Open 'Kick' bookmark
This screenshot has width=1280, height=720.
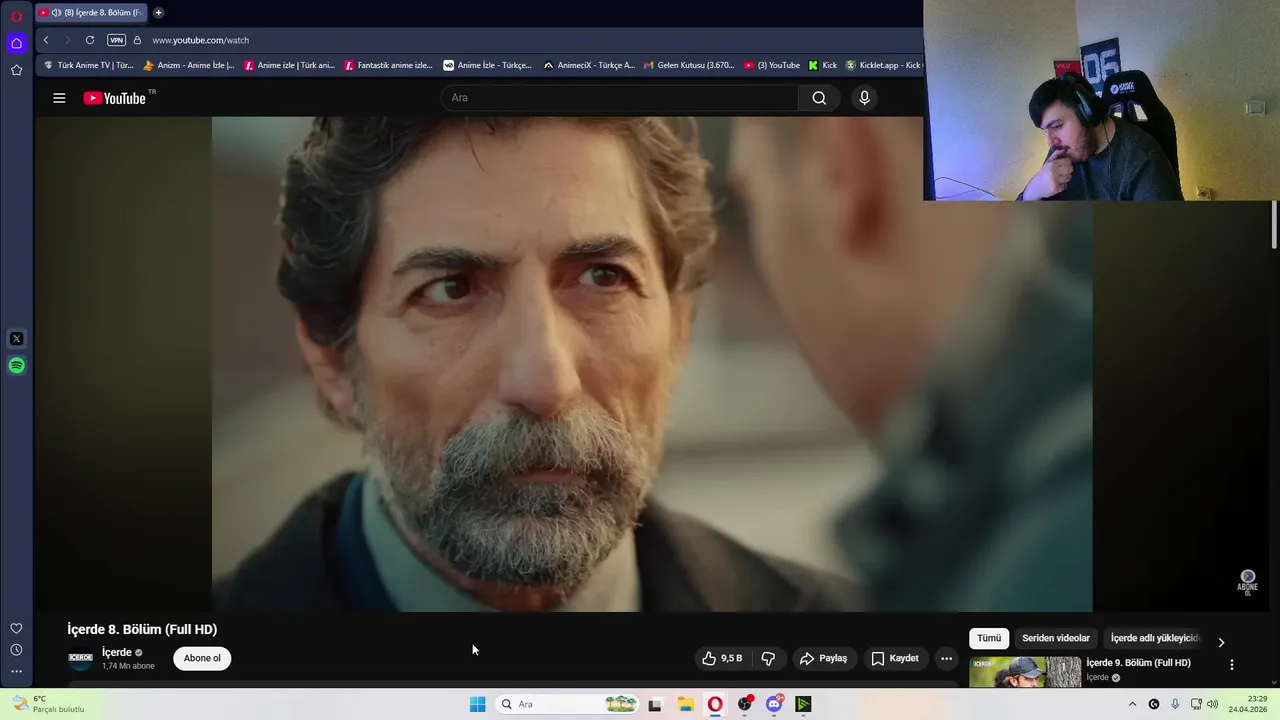823,65
